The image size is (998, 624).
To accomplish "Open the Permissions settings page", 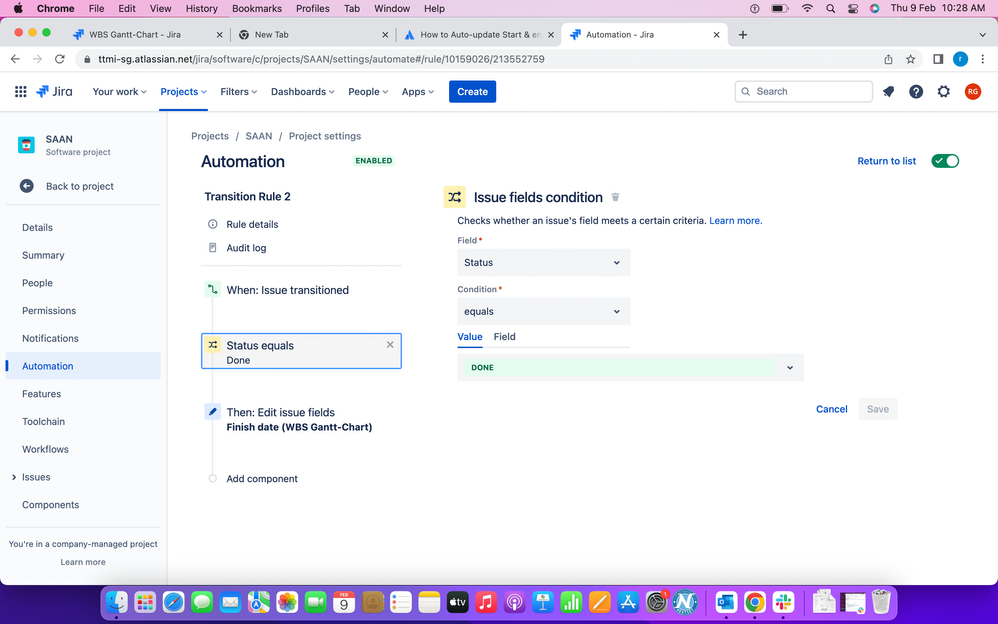I will (49, 311).
